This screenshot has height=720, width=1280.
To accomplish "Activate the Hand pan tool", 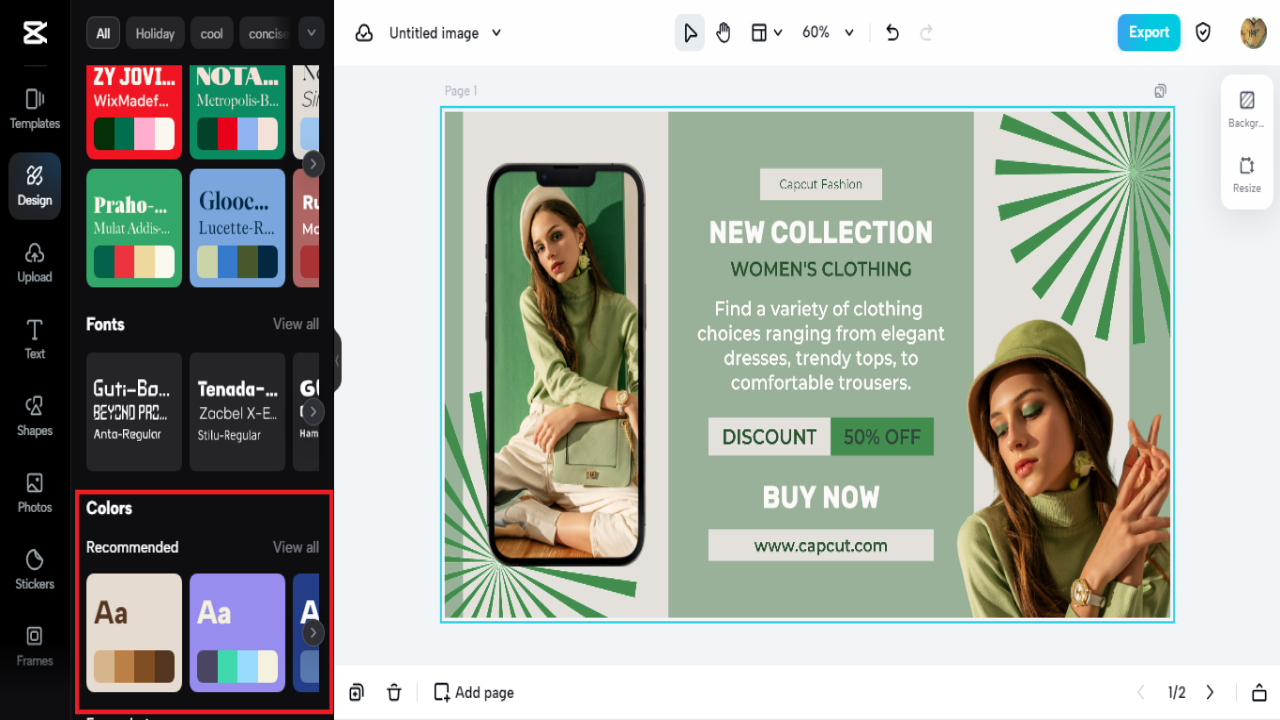I will 724,33.
